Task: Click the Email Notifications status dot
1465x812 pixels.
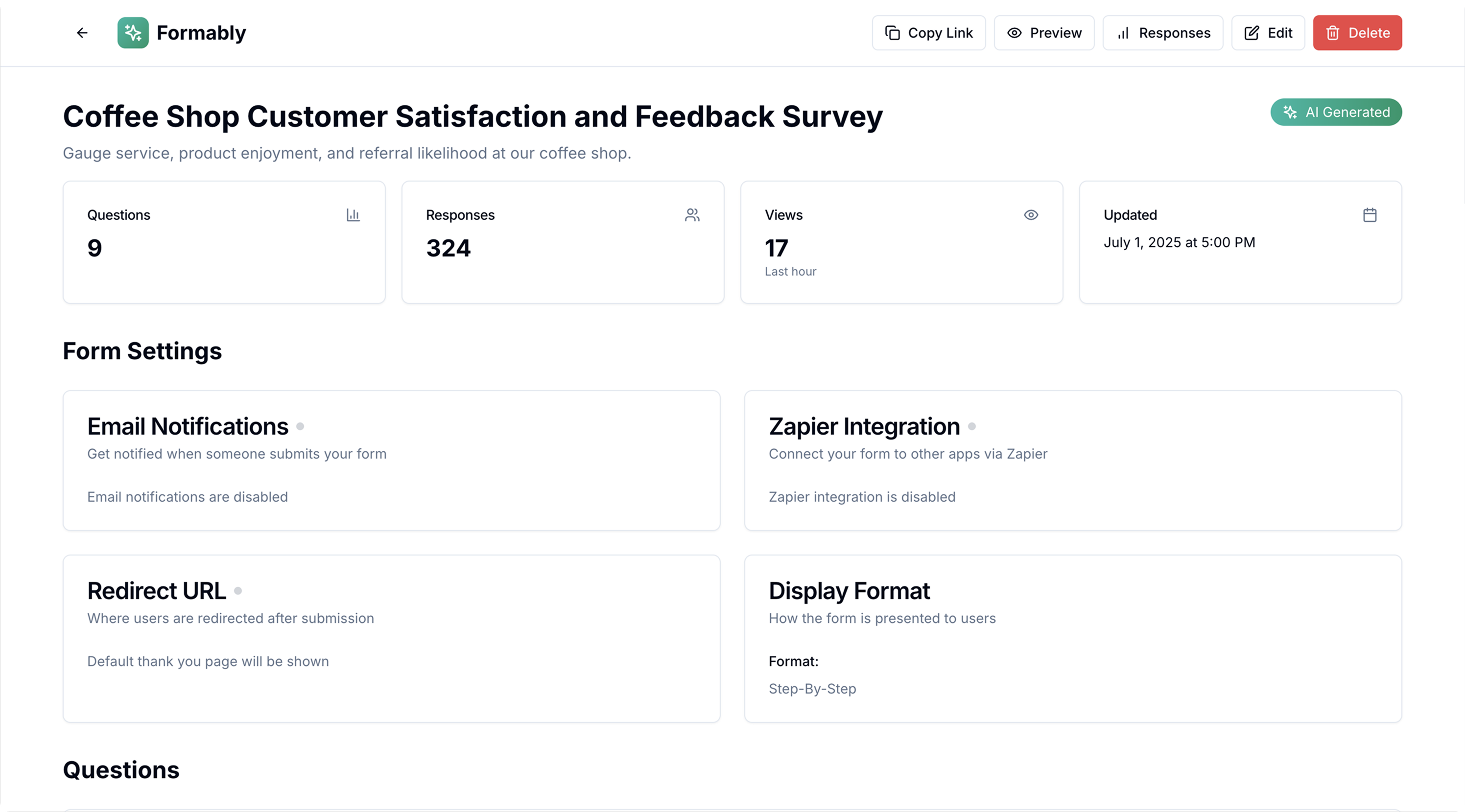Action: [x=300, y=426]
